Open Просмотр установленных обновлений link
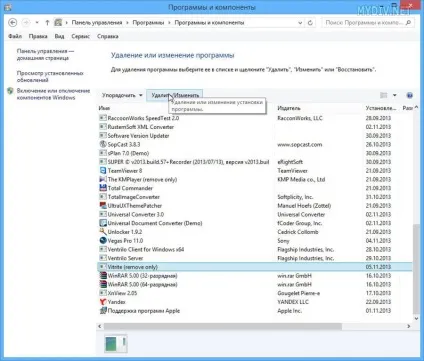This screenshot has width=424, height=361. click(50, 77)
